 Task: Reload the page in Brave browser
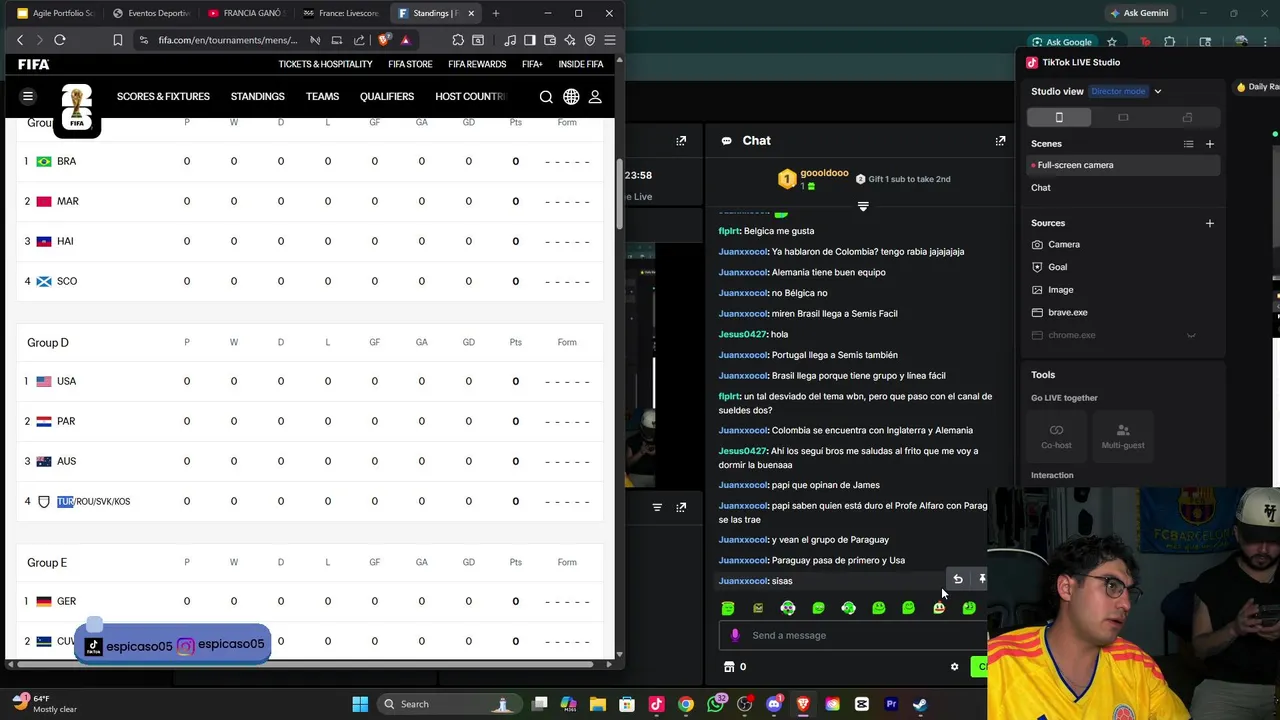tap(60, 40)
